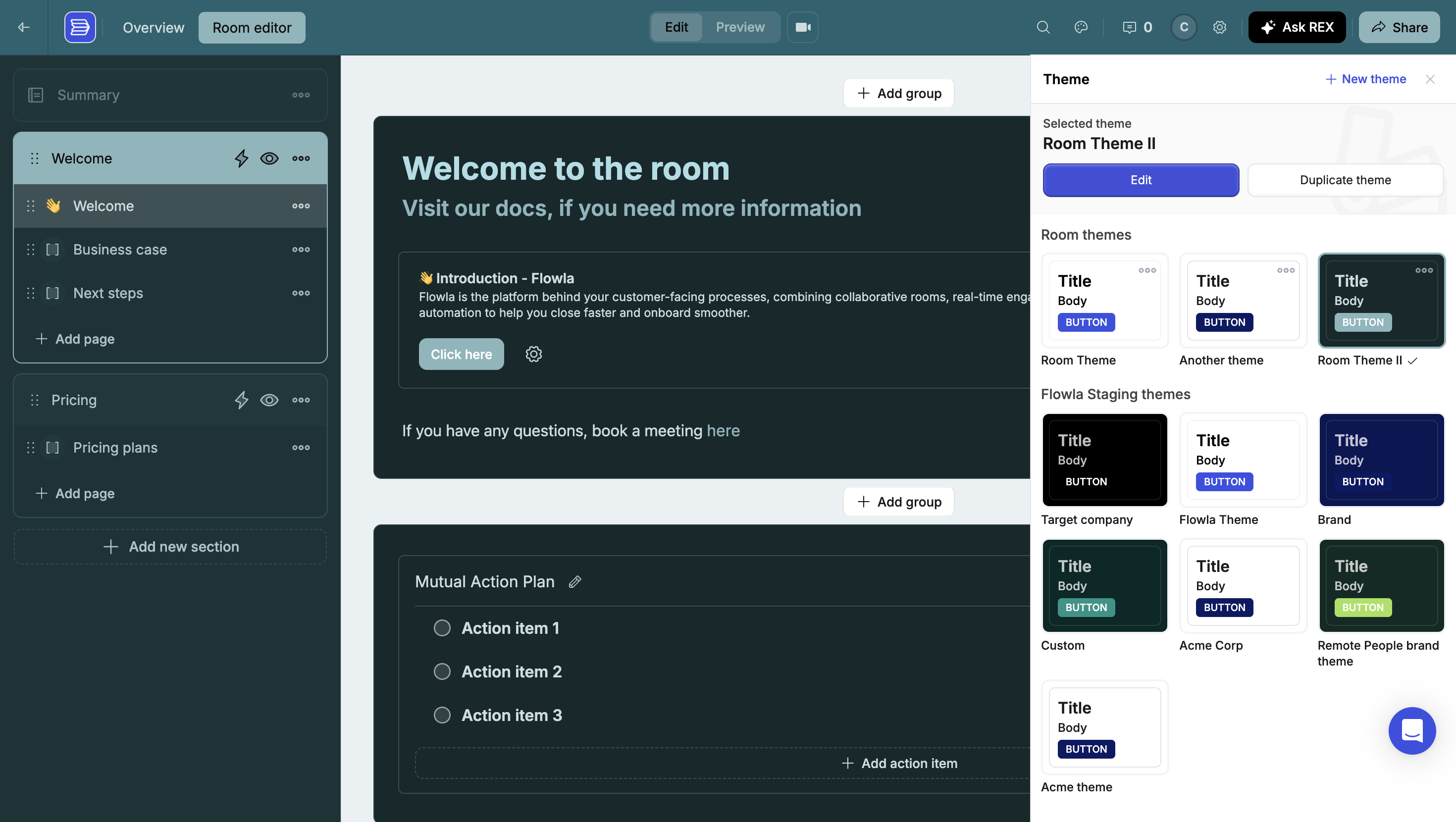This screenshot has height=822, width=1456.
Task: Click Add new section
Action: pos(170,547)
